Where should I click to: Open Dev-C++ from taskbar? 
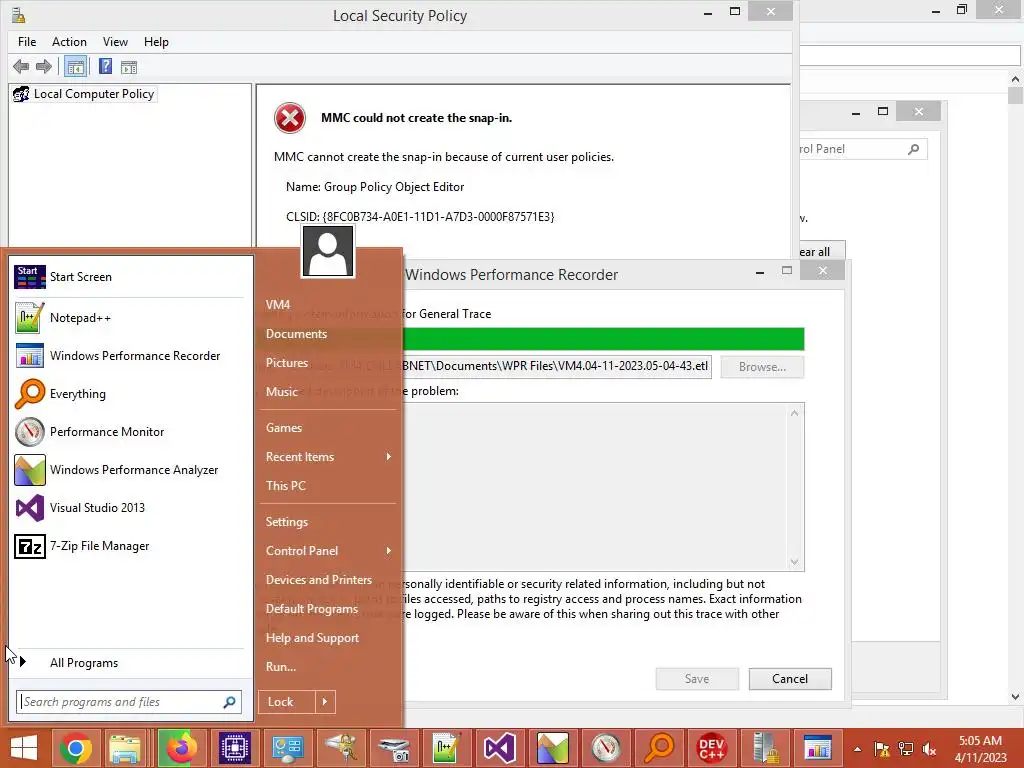tap(711, 748)
